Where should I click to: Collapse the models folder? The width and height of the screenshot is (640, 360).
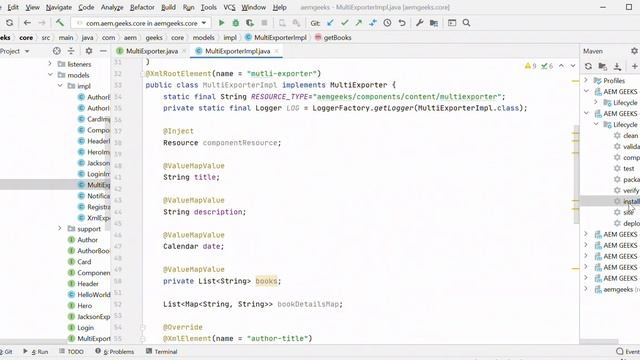[x=50, y=75]
